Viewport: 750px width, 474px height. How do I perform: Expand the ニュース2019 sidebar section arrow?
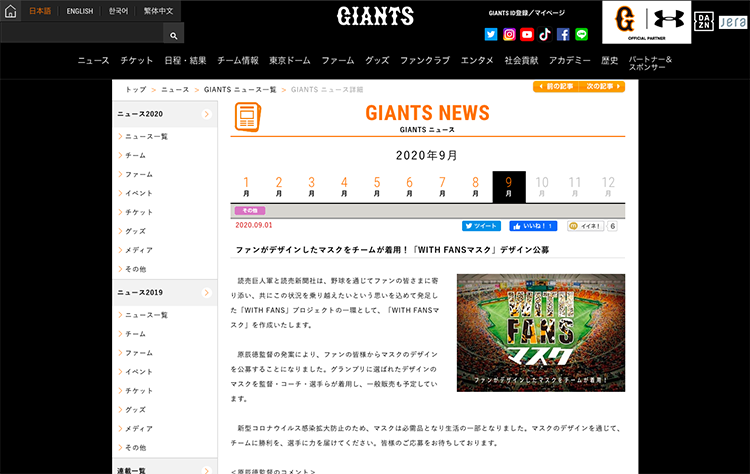(207, 292)
